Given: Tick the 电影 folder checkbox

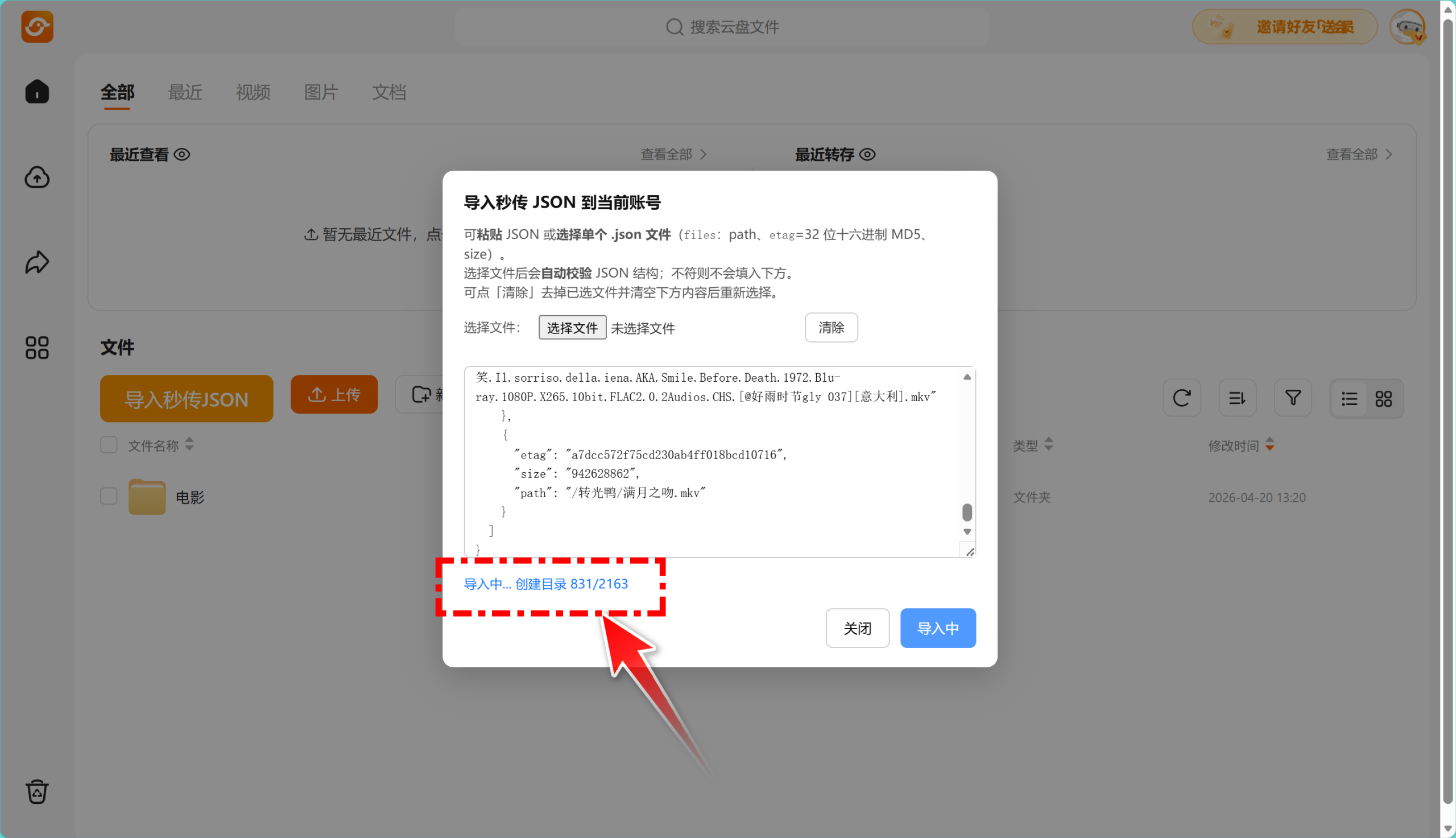Looking at the screenshot, I should [x=109, y=496].
